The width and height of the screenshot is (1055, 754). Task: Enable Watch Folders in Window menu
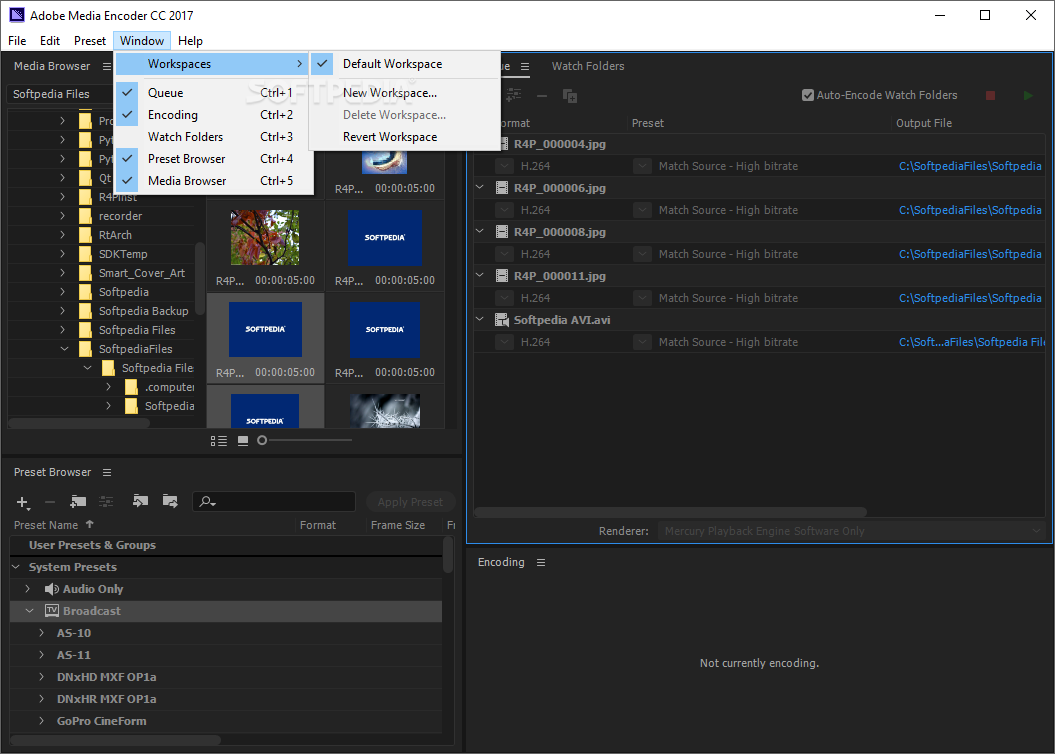click(x=215, y=137)
